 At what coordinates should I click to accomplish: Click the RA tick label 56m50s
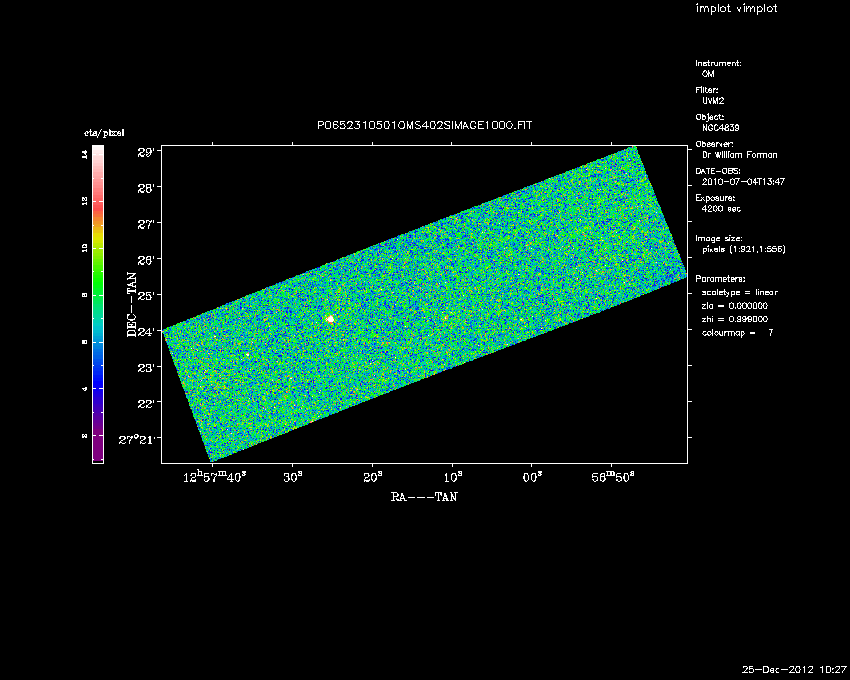click(613, 477)
